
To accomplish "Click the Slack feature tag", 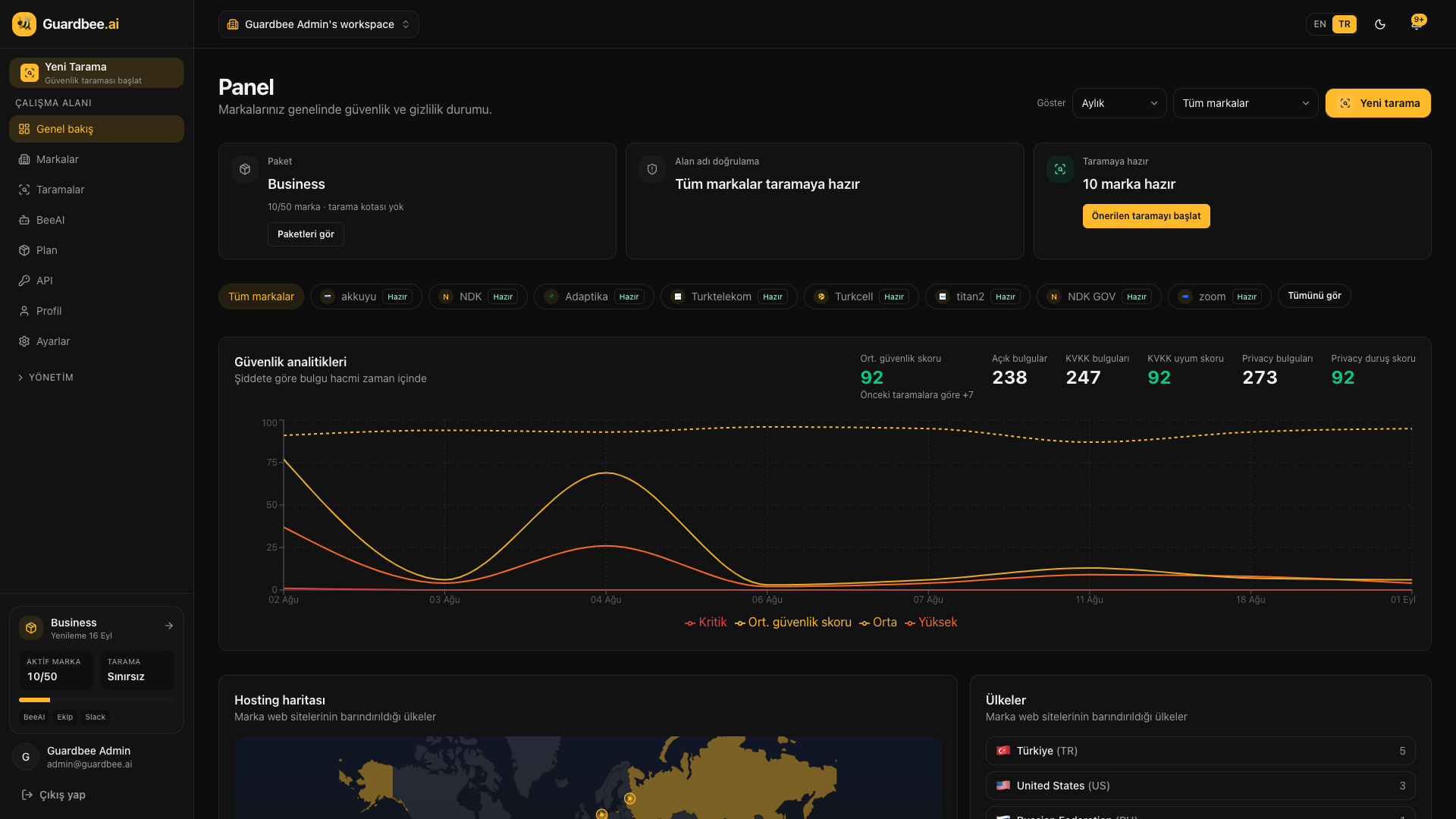I will [x=96, y=717].
